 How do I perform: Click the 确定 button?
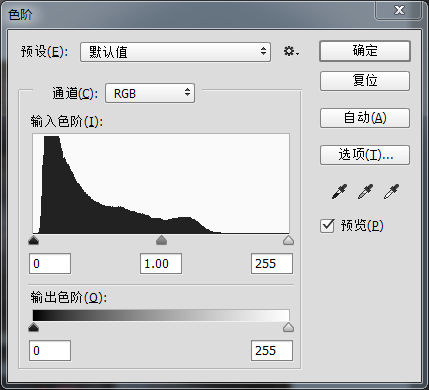(365, 51)
